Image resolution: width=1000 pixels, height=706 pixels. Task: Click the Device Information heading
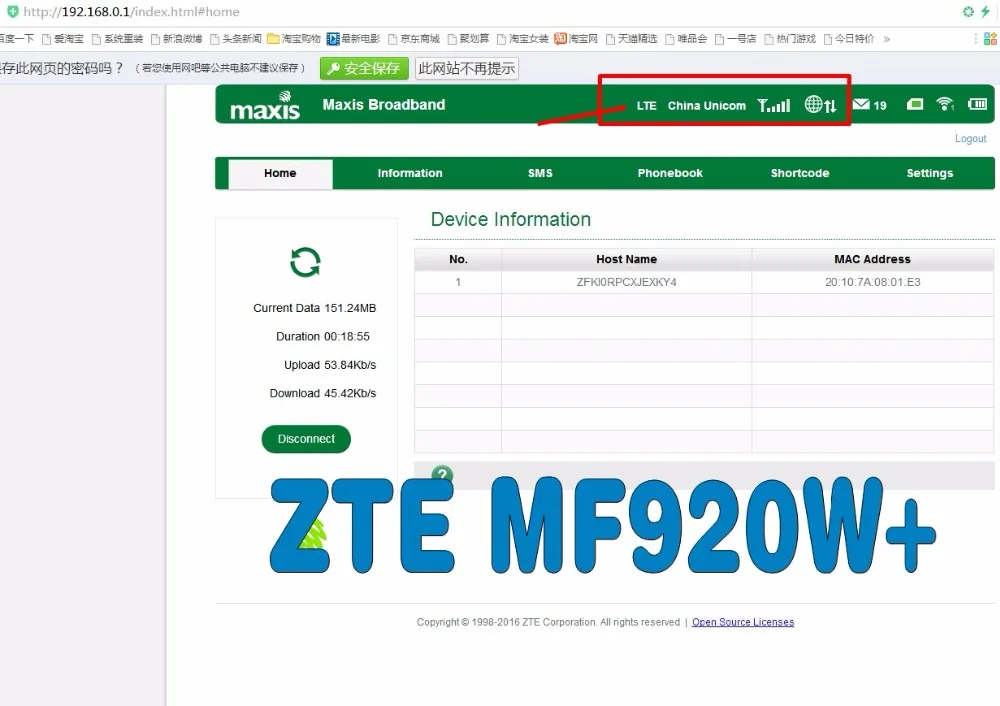point(511,219)
